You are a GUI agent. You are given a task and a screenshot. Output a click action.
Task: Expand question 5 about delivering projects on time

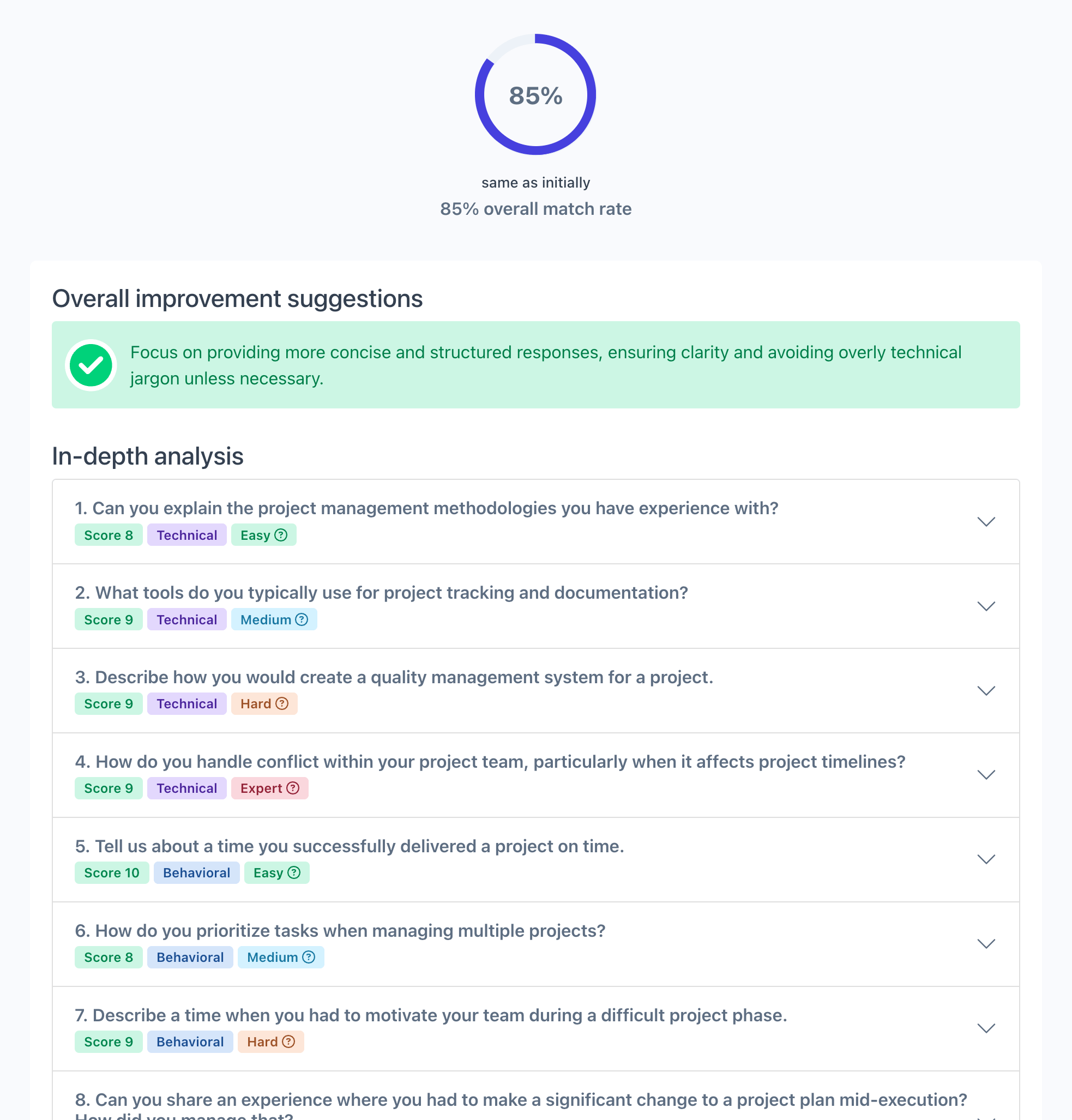pyautogui.click(x=986, y=859)
